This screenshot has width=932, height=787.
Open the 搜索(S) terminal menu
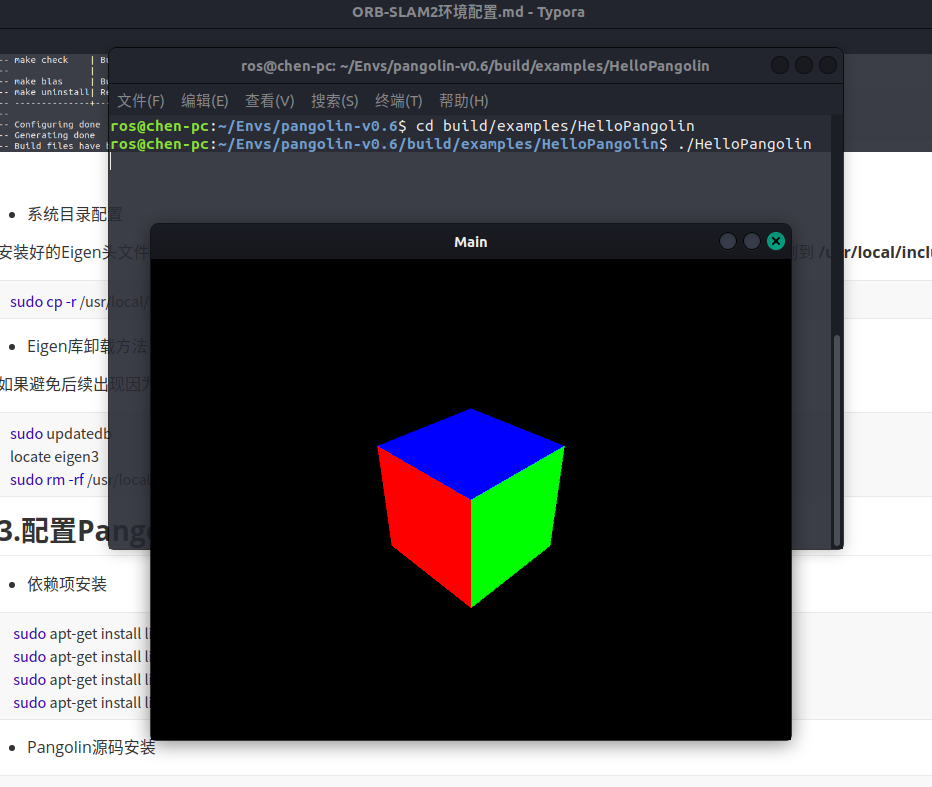(335, 101)
